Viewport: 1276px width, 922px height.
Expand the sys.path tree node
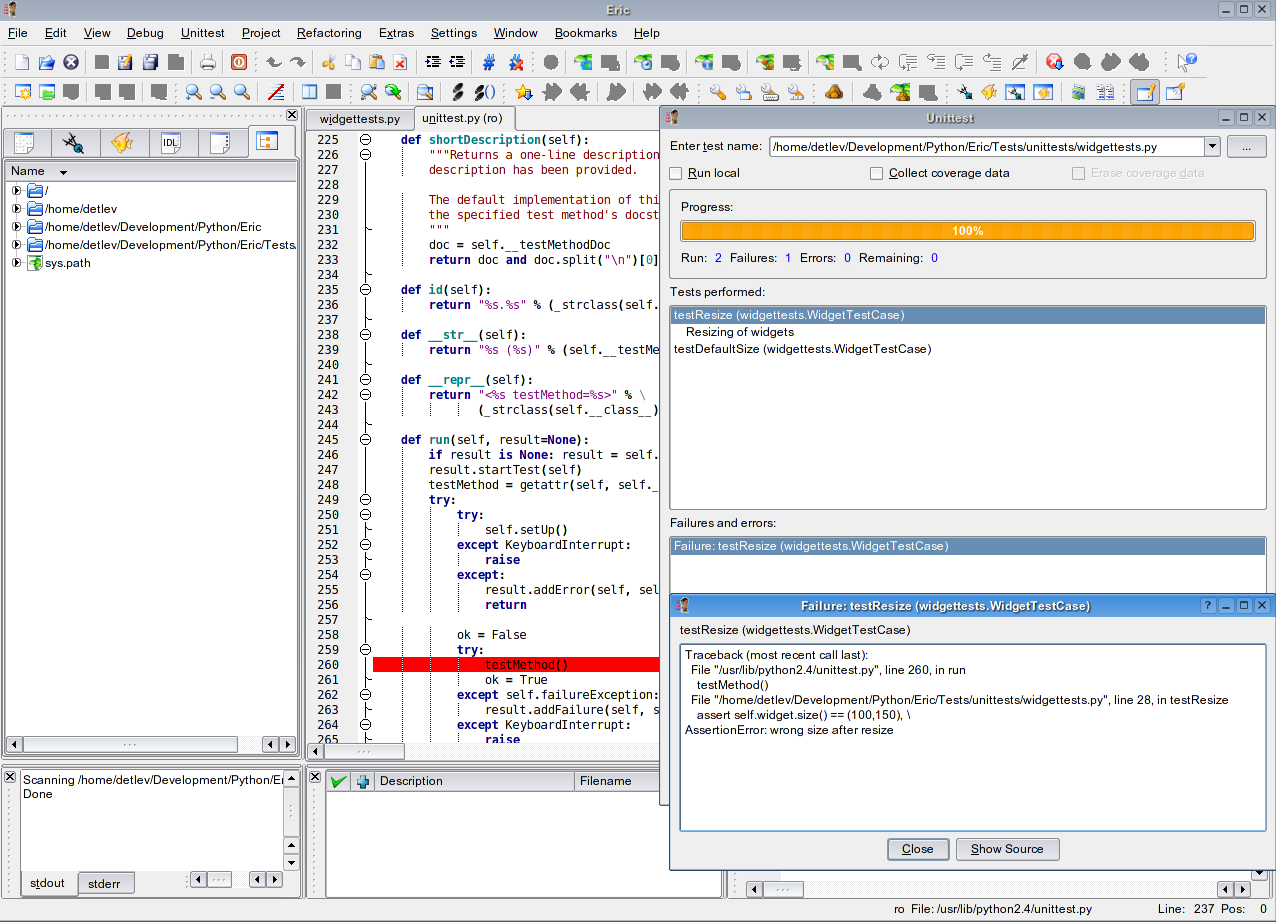[16, 263]
